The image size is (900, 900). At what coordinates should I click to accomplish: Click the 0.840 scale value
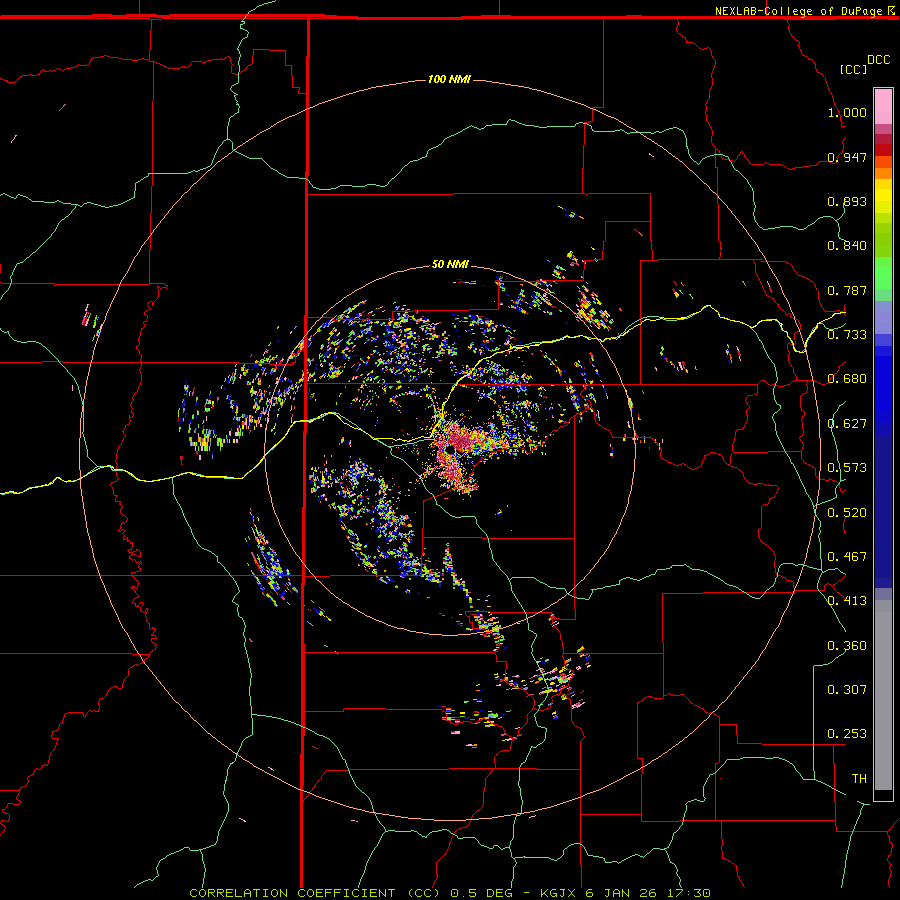click(x=847, y=246)
